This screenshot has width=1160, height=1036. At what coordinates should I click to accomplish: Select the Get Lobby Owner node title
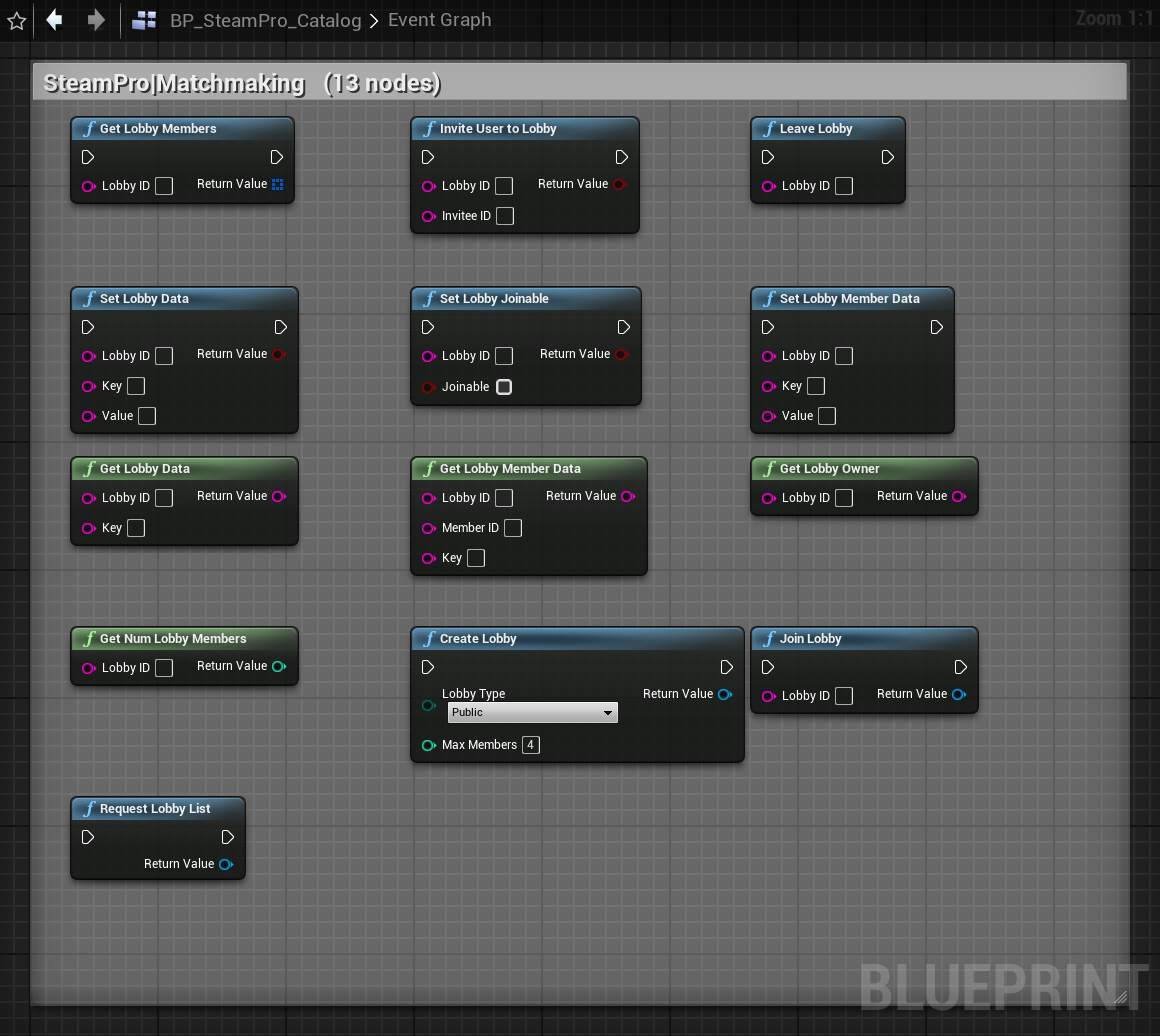pos(829,468)
